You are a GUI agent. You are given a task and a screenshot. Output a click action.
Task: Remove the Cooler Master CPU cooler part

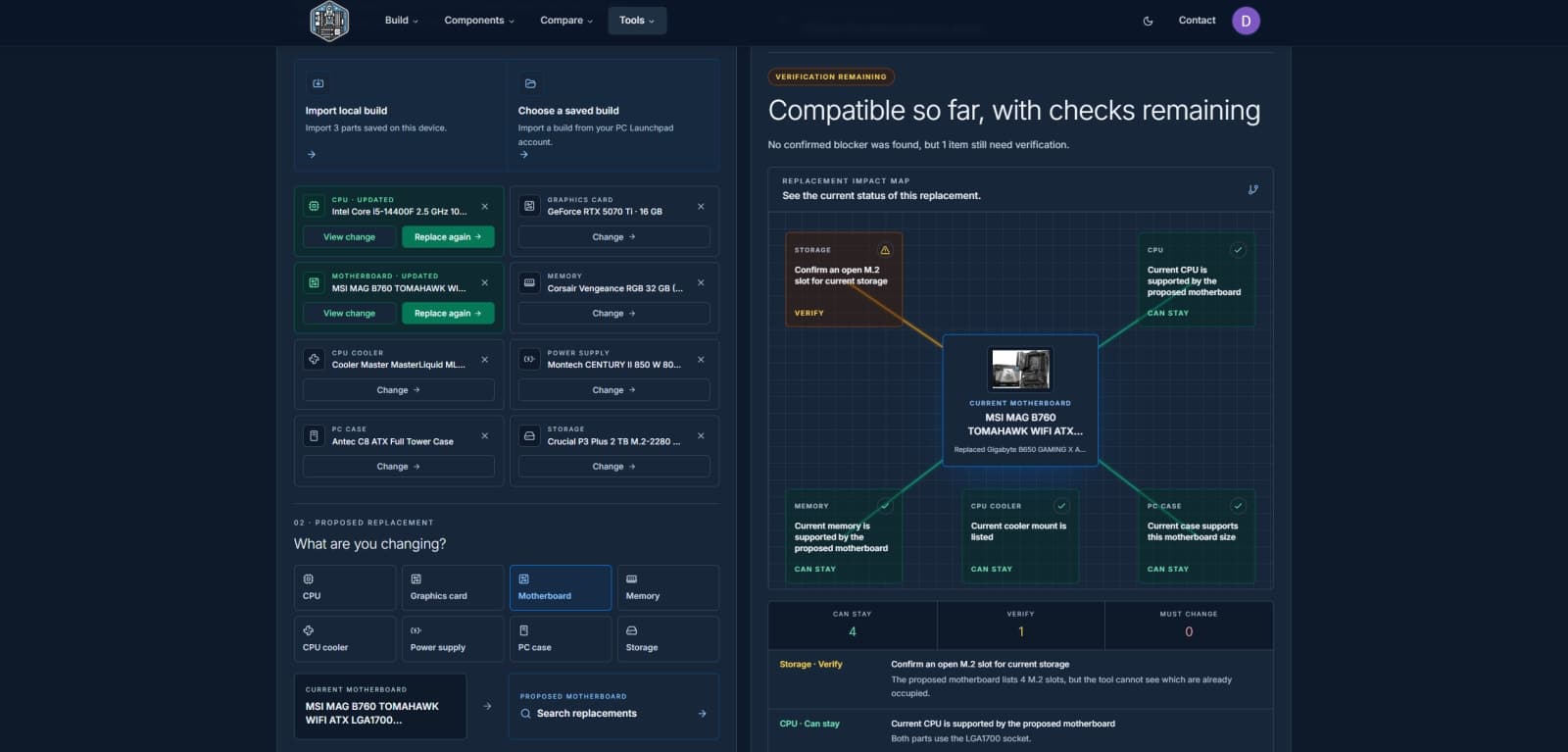484,360
